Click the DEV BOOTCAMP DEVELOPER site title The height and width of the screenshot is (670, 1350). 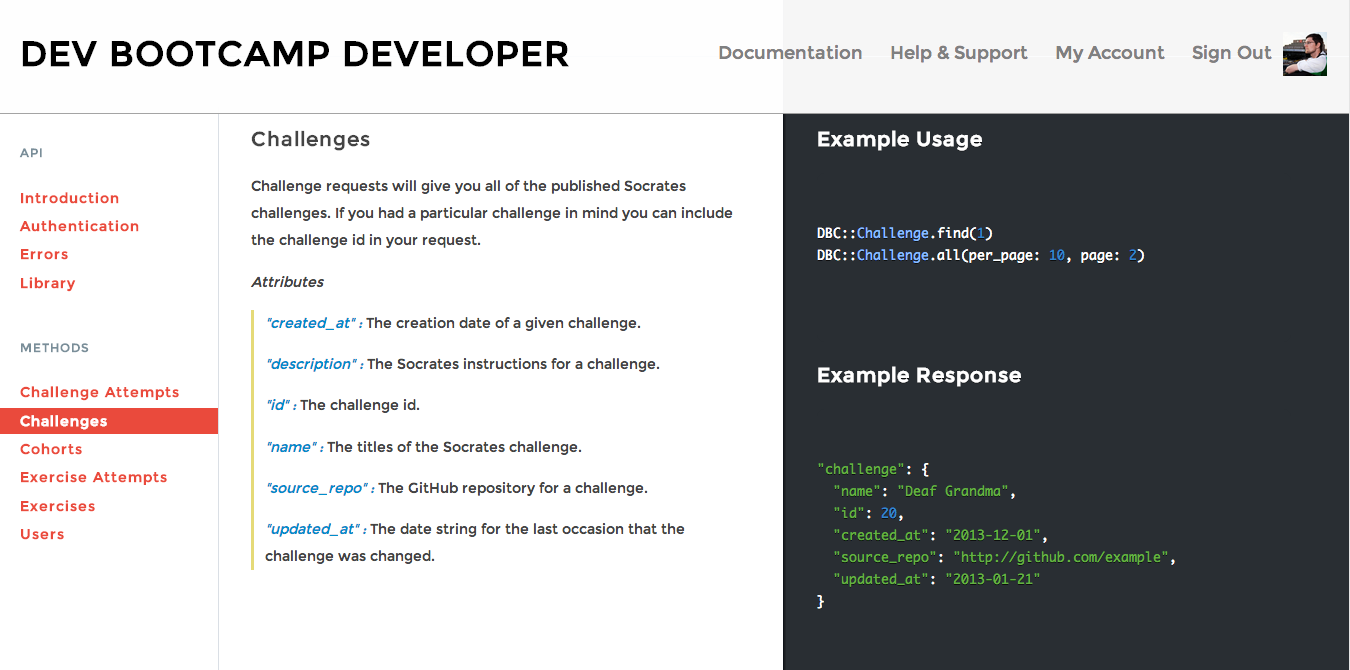tap(295, 54)
